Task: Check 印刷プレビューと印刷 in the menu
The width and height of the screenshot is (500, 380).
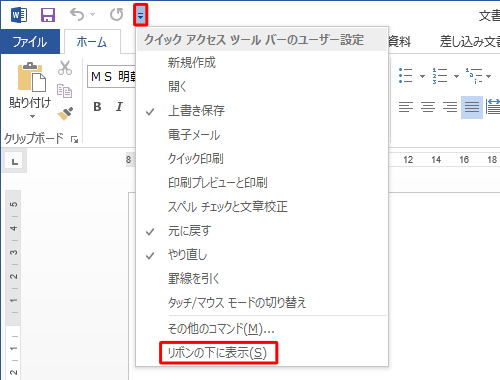Action: click(262, 183)
